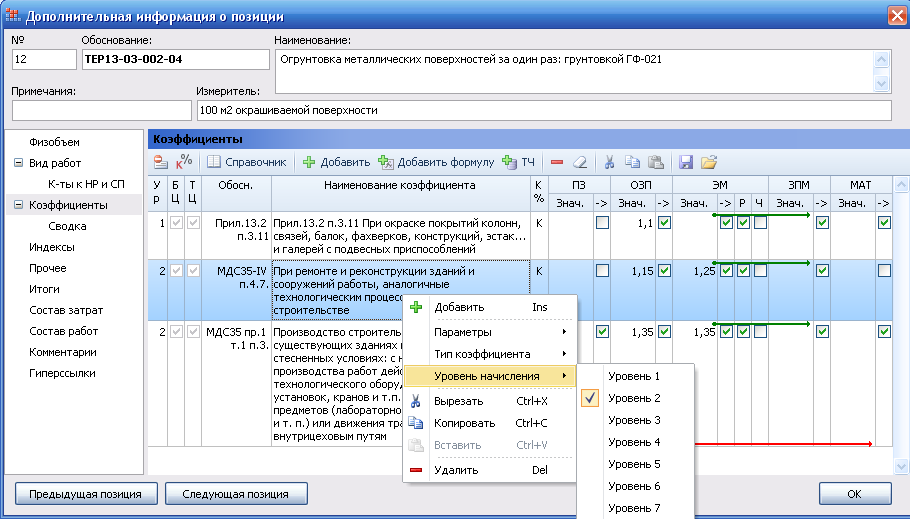This screenshot has width=910, height=519.
Task: Click the Примечания input field
Action: [101, 110]
